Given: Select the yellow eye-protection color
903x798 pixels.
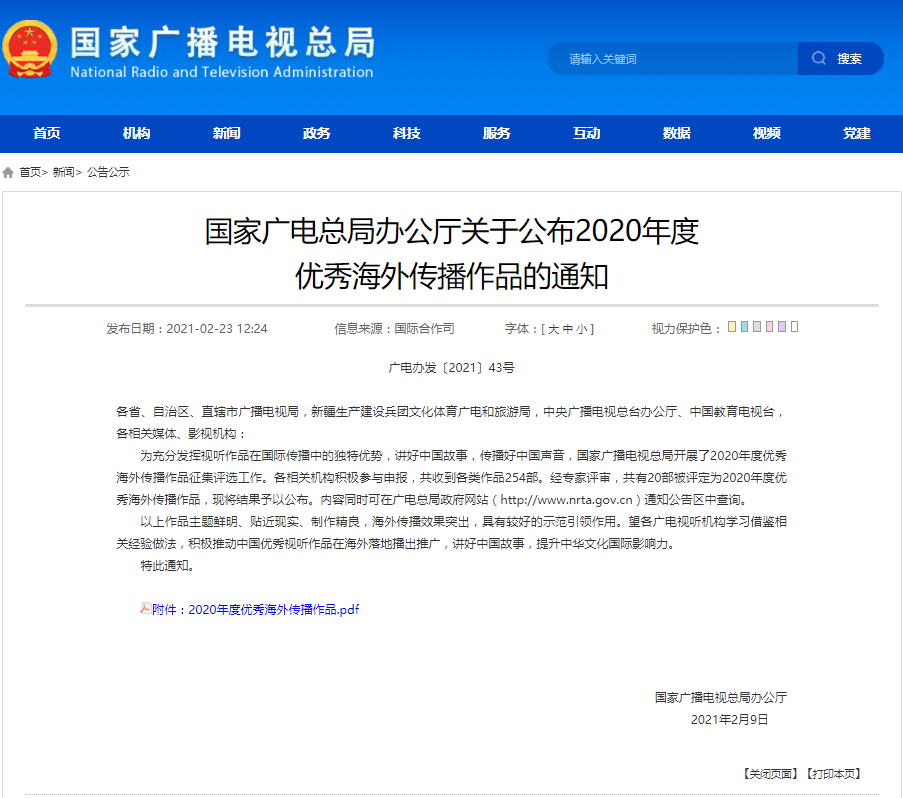Looking at the screenshot, I should pos(732,327).
